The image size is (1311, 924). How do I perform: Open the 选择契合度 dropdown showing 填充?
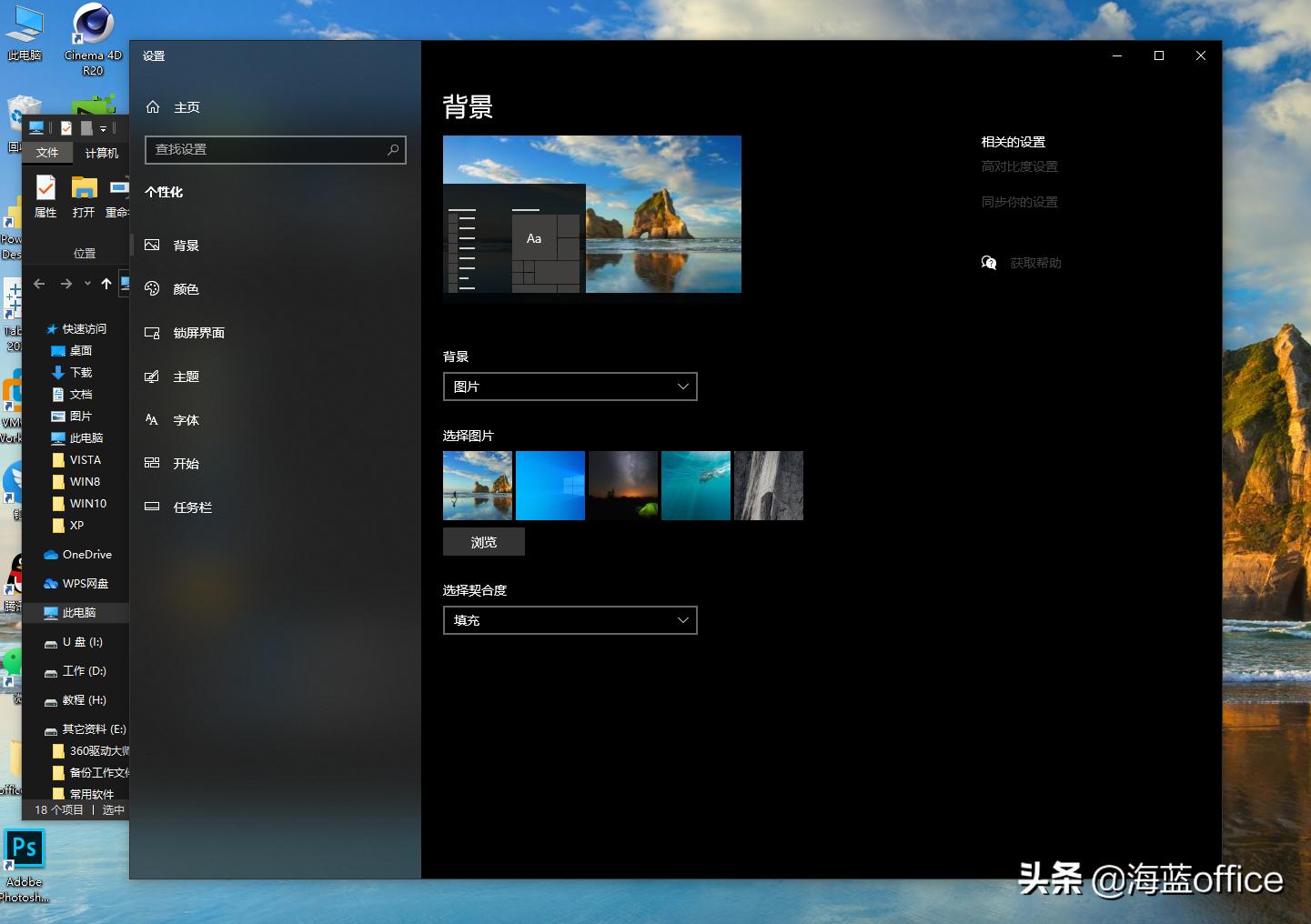point(570,619)
